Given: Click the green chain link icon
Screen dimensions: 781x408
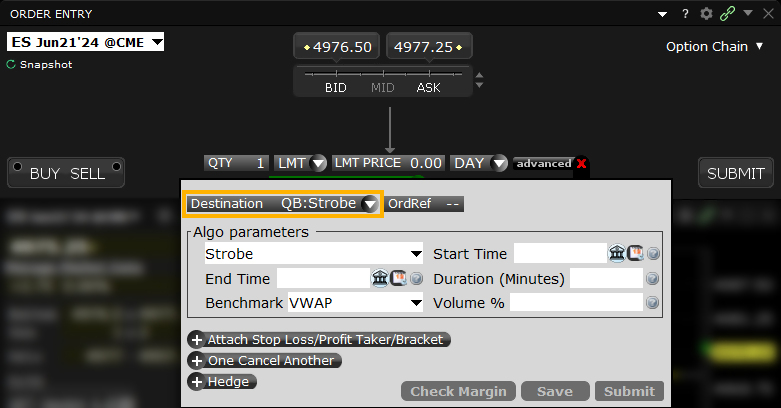Looking at the screenshot, I should 728,14.
